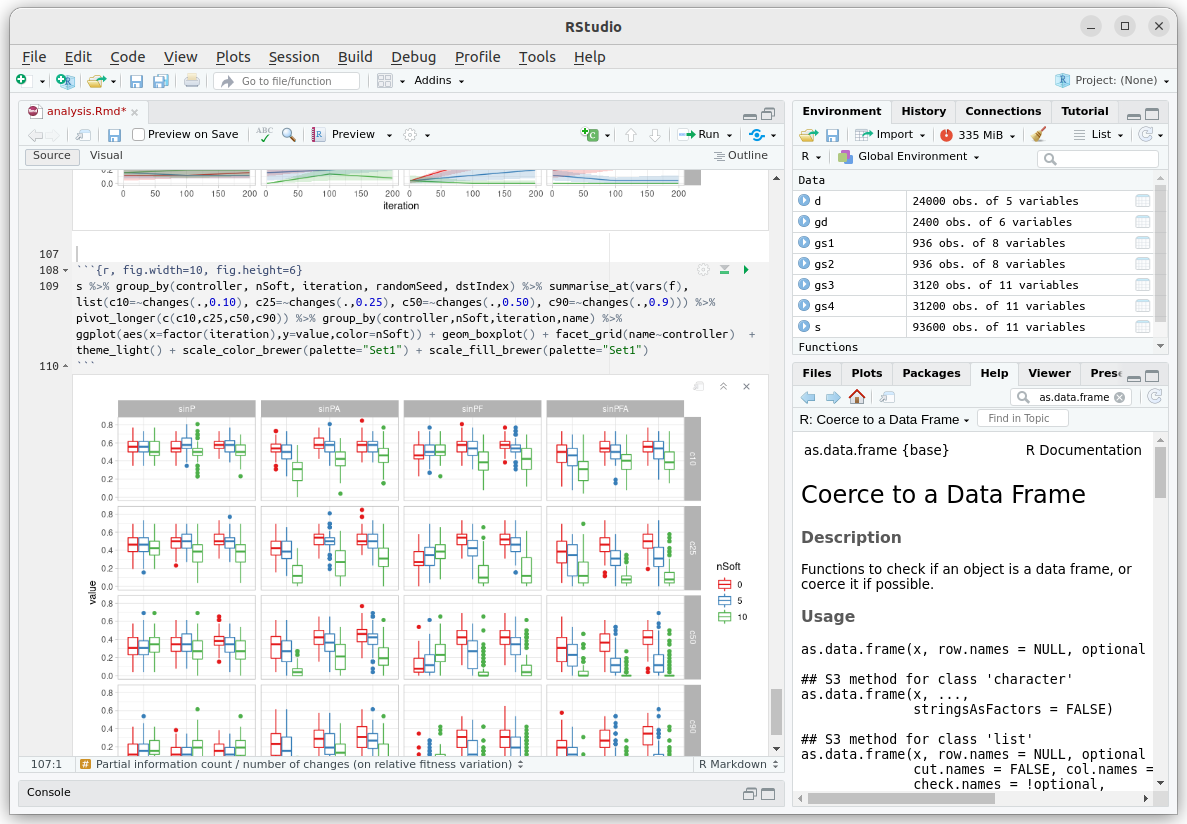The width and height of the screenshot is (1187, 824).
Task: Click the Open File folder icon
Action: [95, 80]
